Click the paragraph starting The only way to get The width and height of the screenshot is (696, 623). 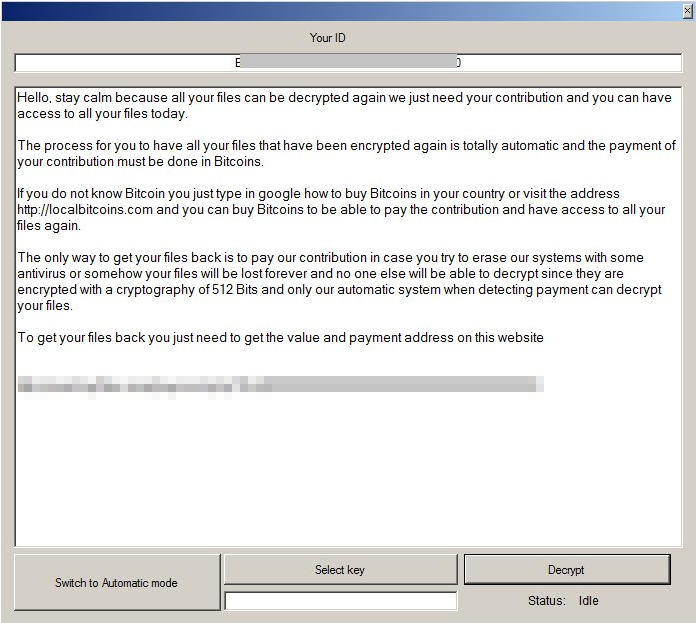pyautogui.click(x=340, y=281)
